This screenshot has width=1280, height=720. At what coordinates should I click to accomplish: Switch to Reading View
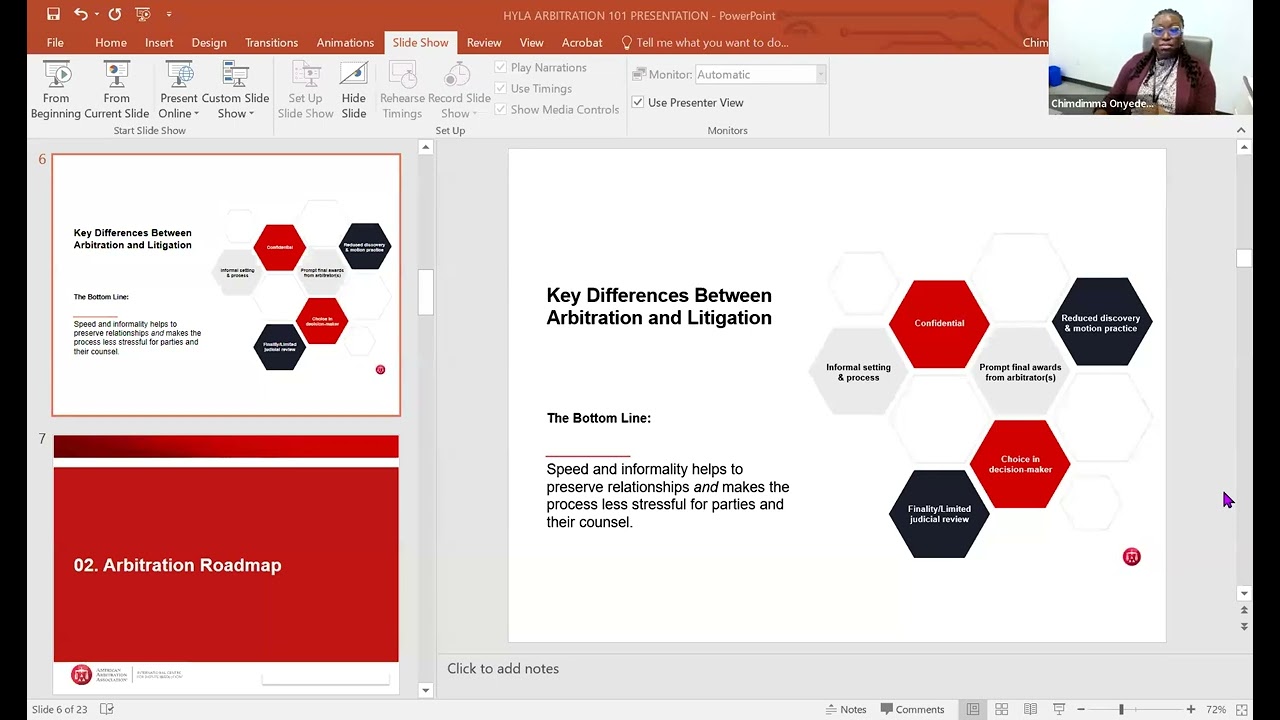point(1030,709)
